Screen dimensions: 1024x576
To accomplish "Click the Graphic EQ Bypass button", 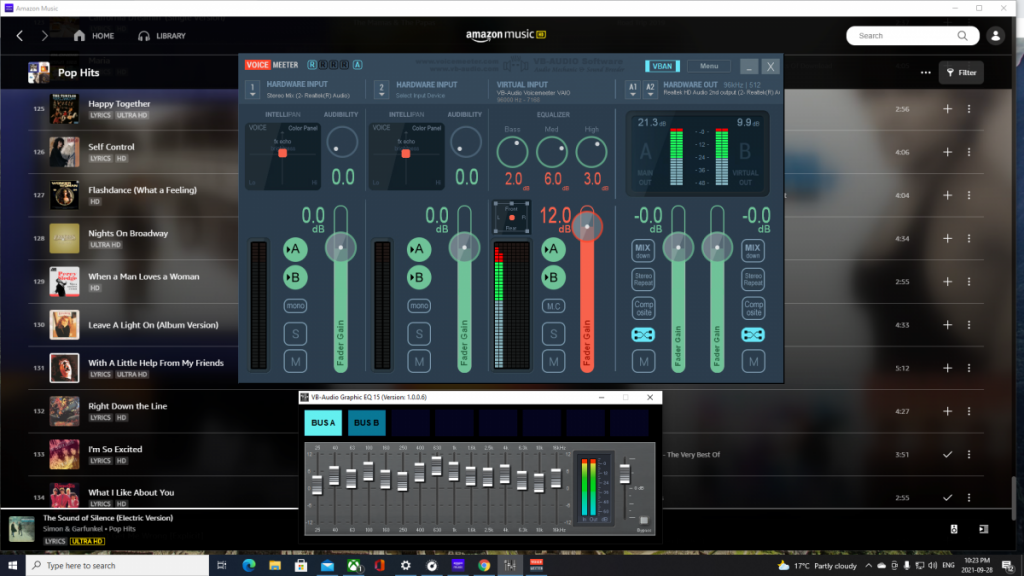I will click(644, 521).
